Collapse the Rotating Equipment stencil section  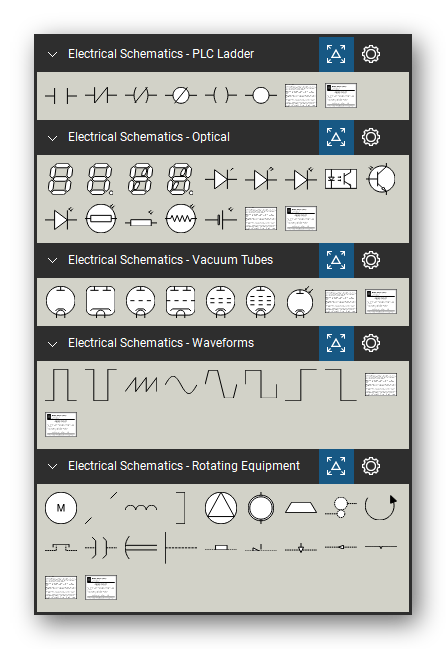click(x=53, y=466)
